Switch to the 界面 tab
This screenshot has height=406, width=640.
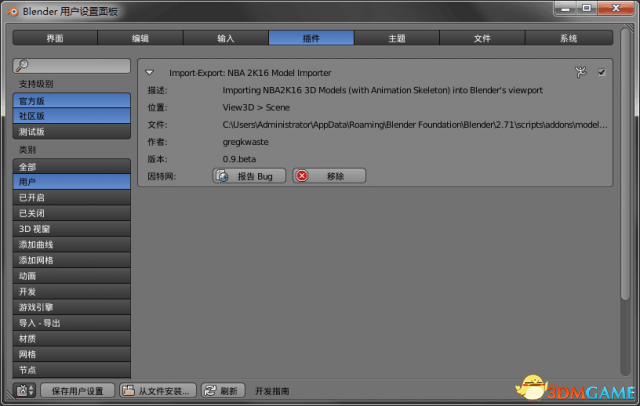[55, 38]
